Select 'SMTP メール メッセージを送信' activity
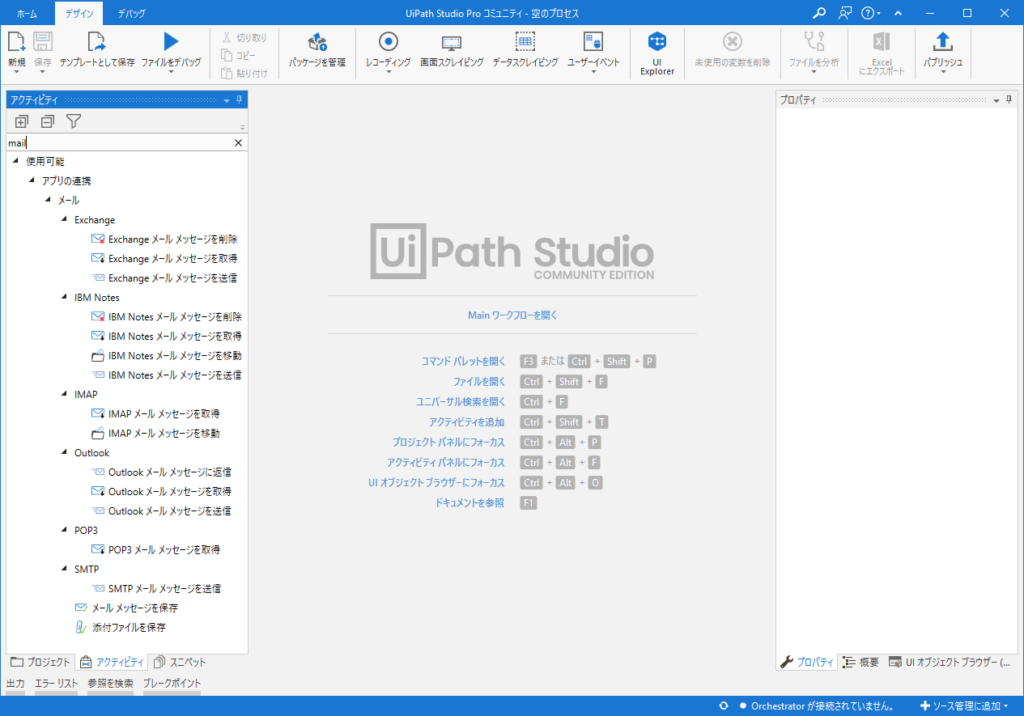 click(x=164, y=589)
